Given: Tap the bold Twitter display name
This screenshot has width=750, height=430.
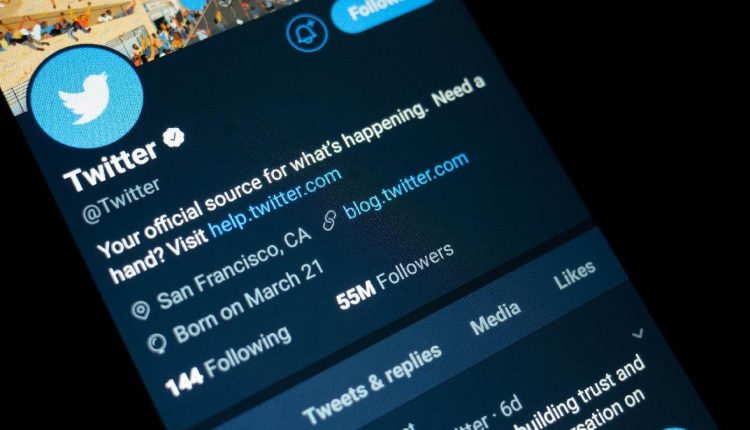Looking at the screenshot, I should (110, 166).
